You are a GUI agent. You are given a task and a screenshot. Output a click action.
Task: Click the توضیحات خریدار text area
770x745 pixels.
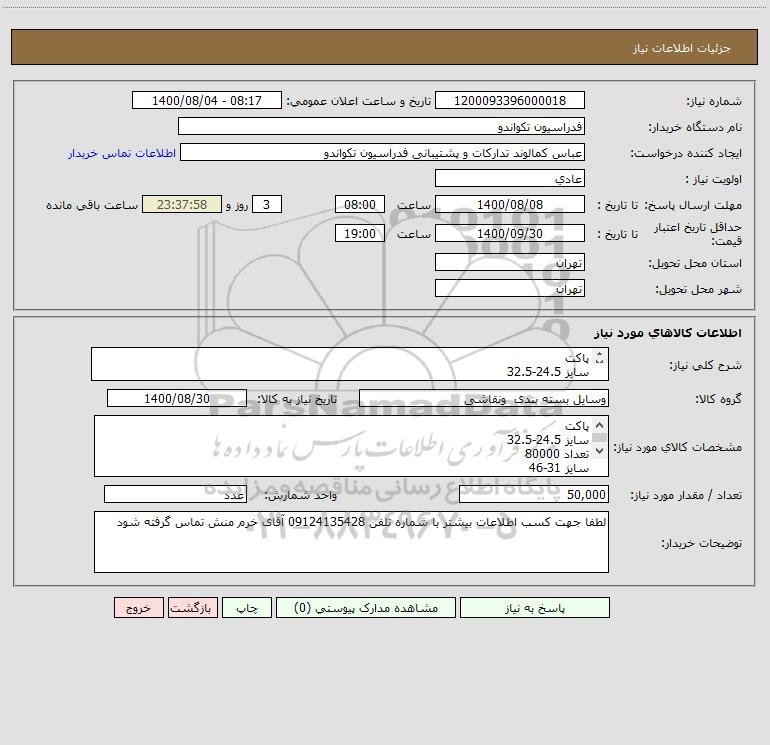tap(351, 542)
